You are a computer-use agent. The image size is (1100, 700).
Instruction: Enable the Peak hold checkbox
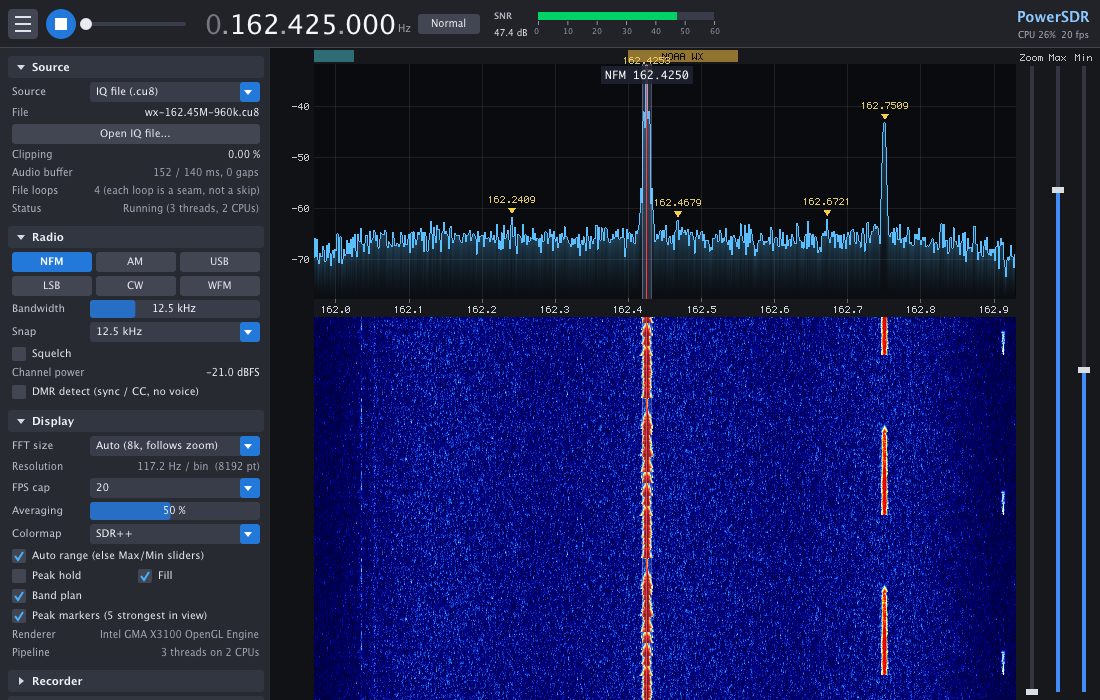[19, 576]
